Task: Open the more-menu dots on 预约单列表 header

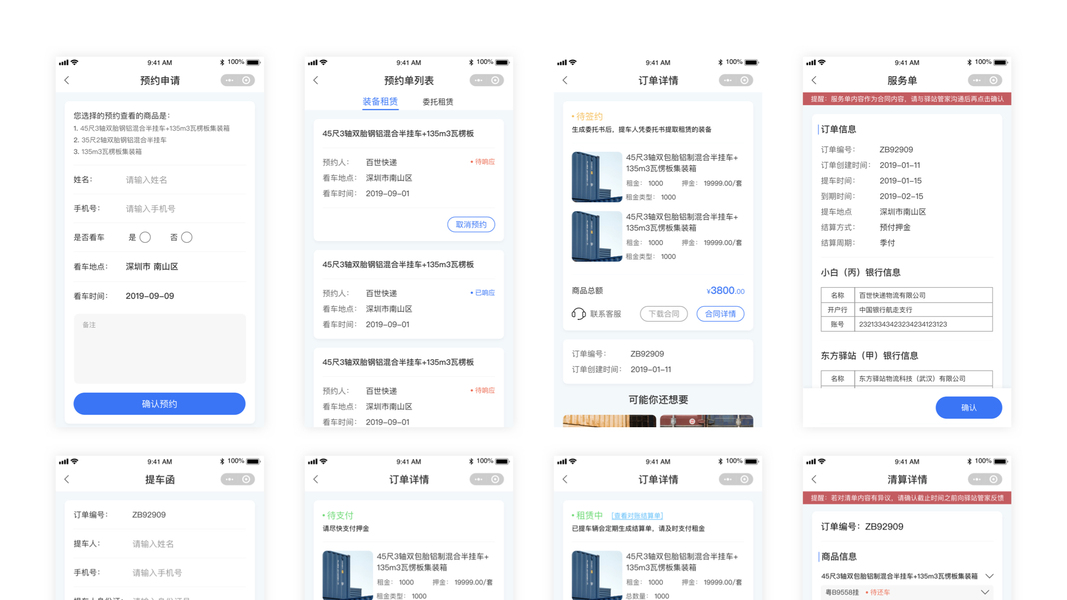Action: pyautogui.click(x=478, y=80)
